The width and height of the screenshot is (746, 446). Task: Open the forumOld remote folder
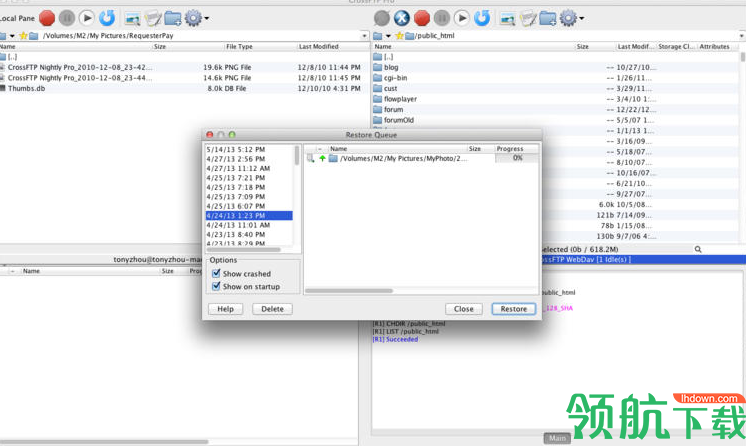(x=399, y=120)
